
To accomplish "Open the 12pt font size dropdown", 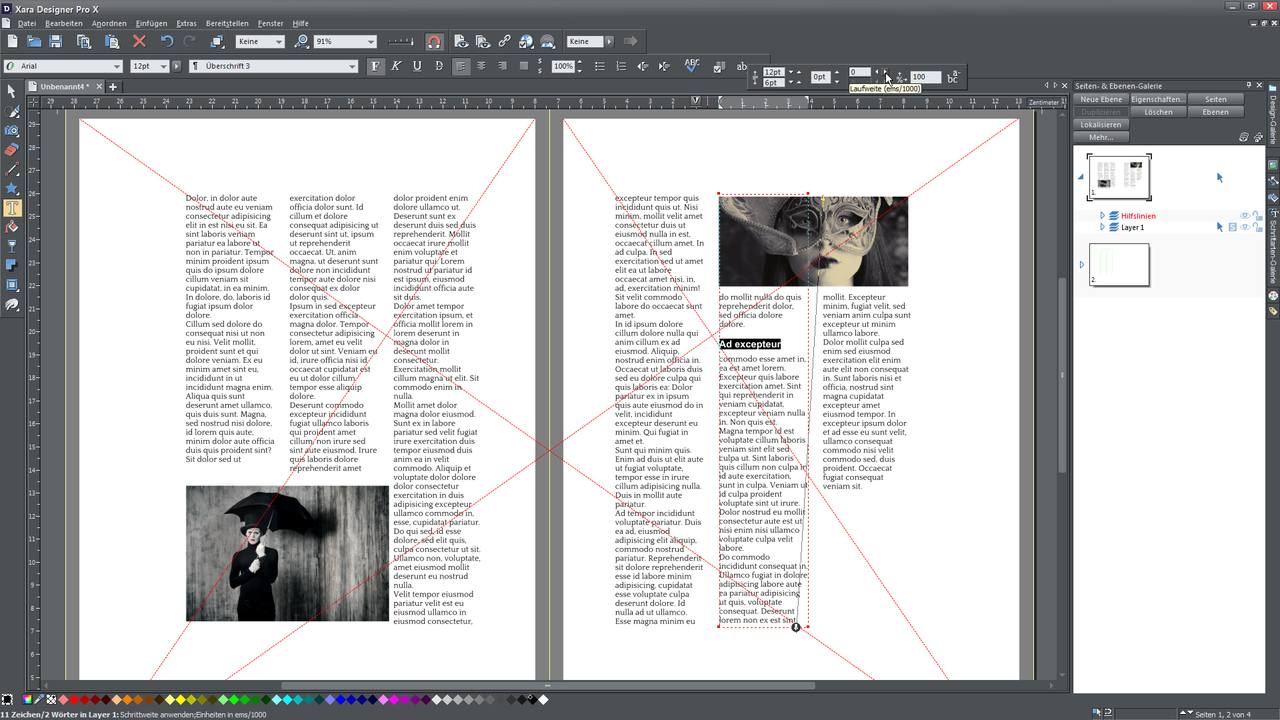I will [164, 66].
